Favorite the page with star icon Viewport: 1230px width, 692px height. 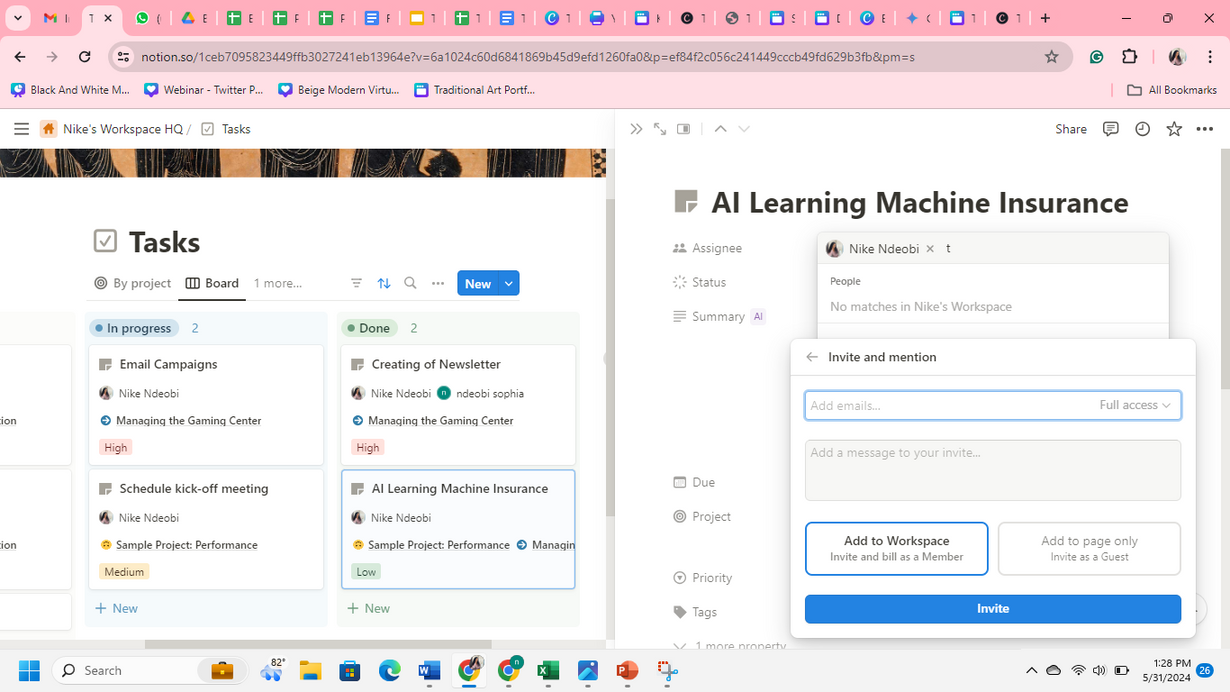point(1174,129)
